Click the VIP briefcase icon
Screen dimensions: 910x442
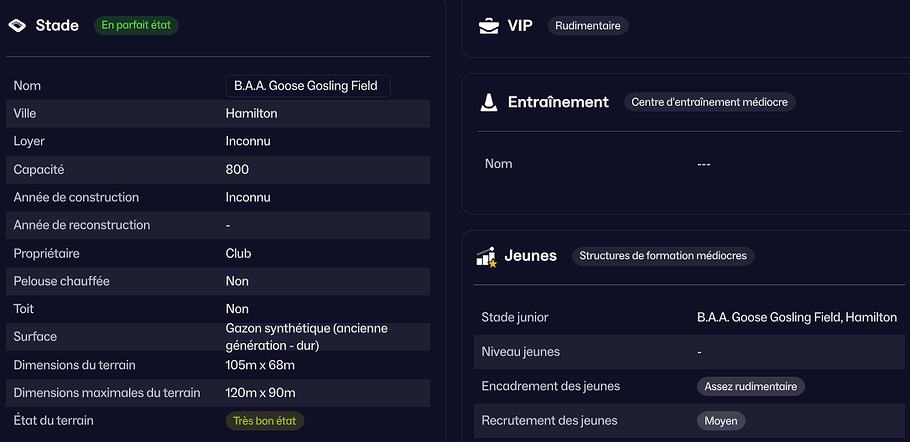point(488,25)
